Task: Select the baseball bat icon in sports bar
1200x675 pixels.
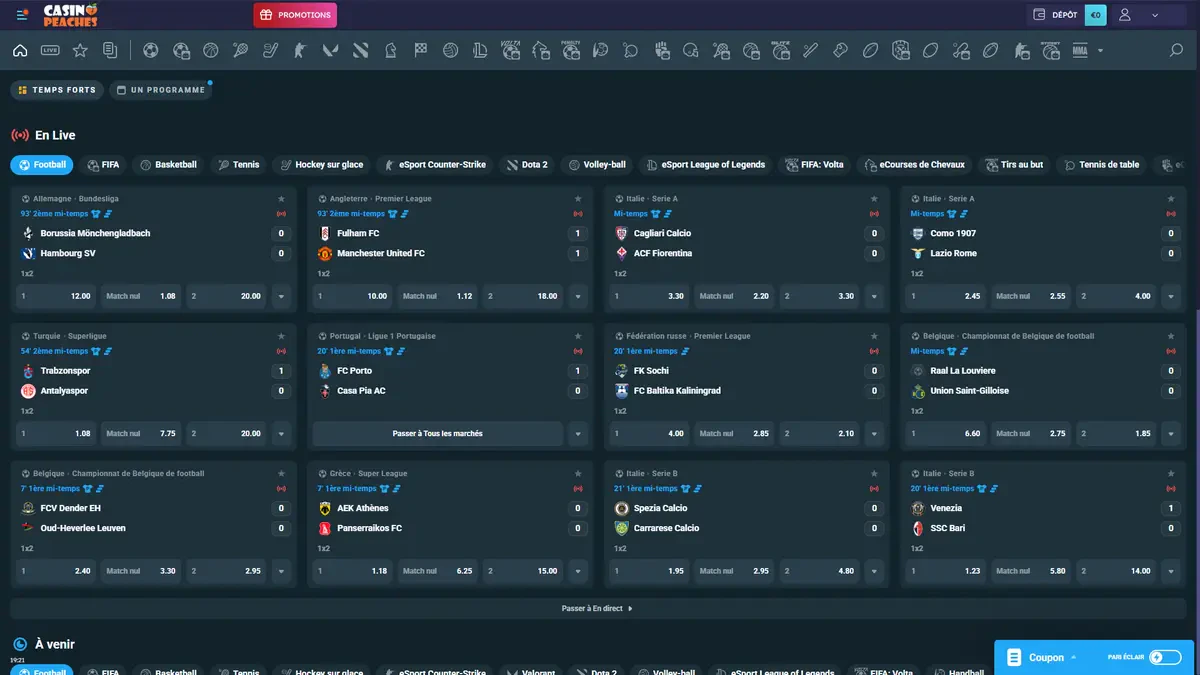Action: [x=811, y=50]
